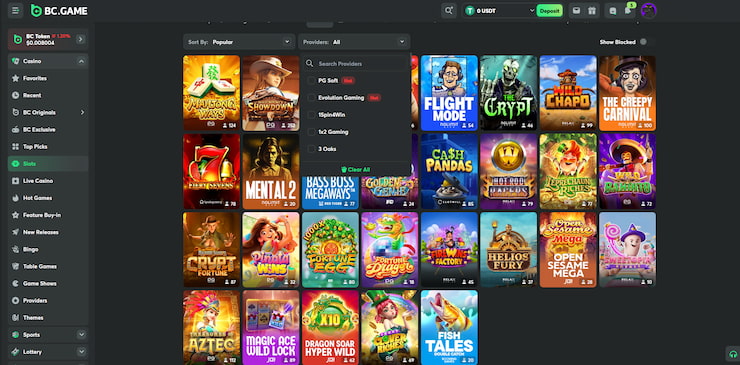Open the USDT currency selector dropdown
The width and height of the screenshot is (740, 365).
tap(499, 11)
